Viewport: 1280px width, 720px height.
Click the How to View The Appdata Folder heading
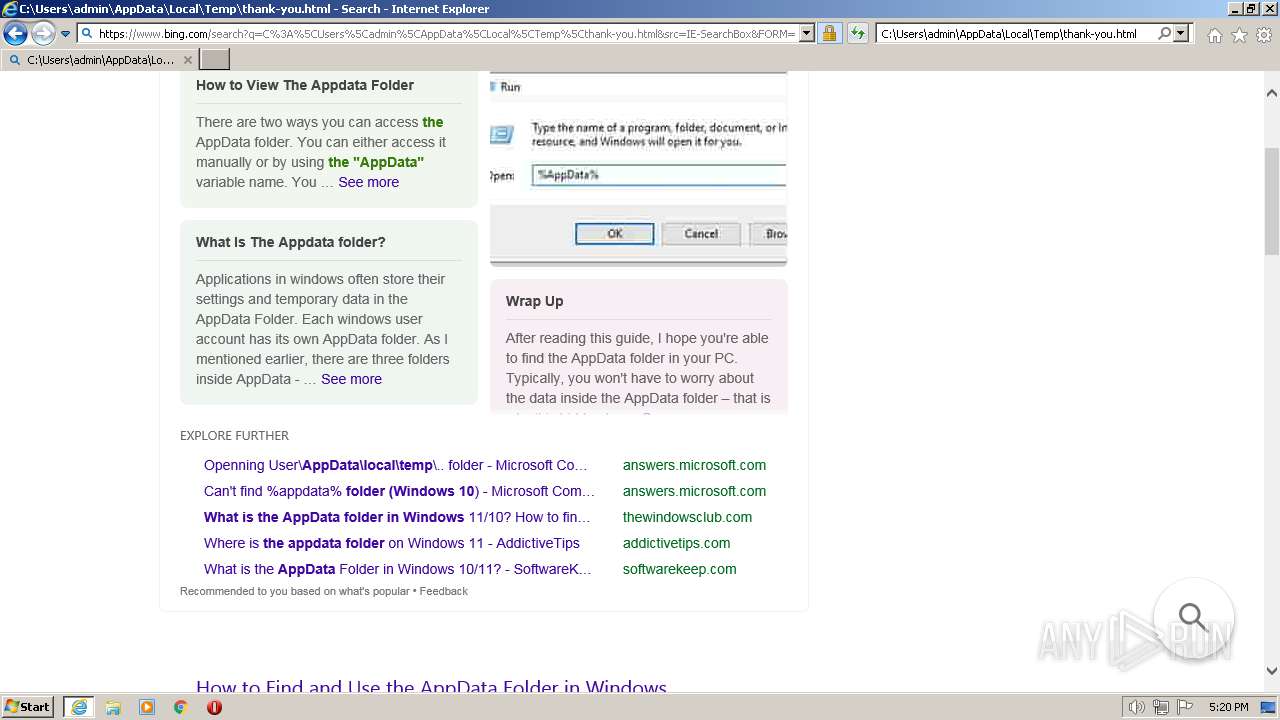tap(305, 85)
